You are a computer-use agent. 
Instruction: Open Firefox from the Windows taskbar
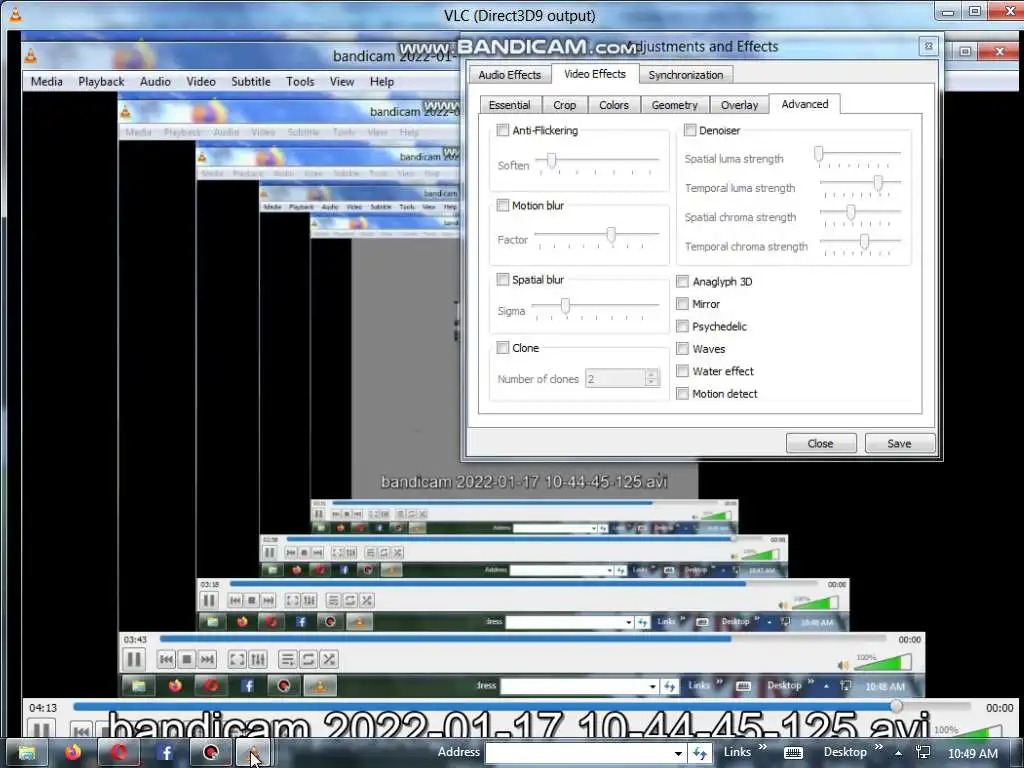[x=72, y=753]
